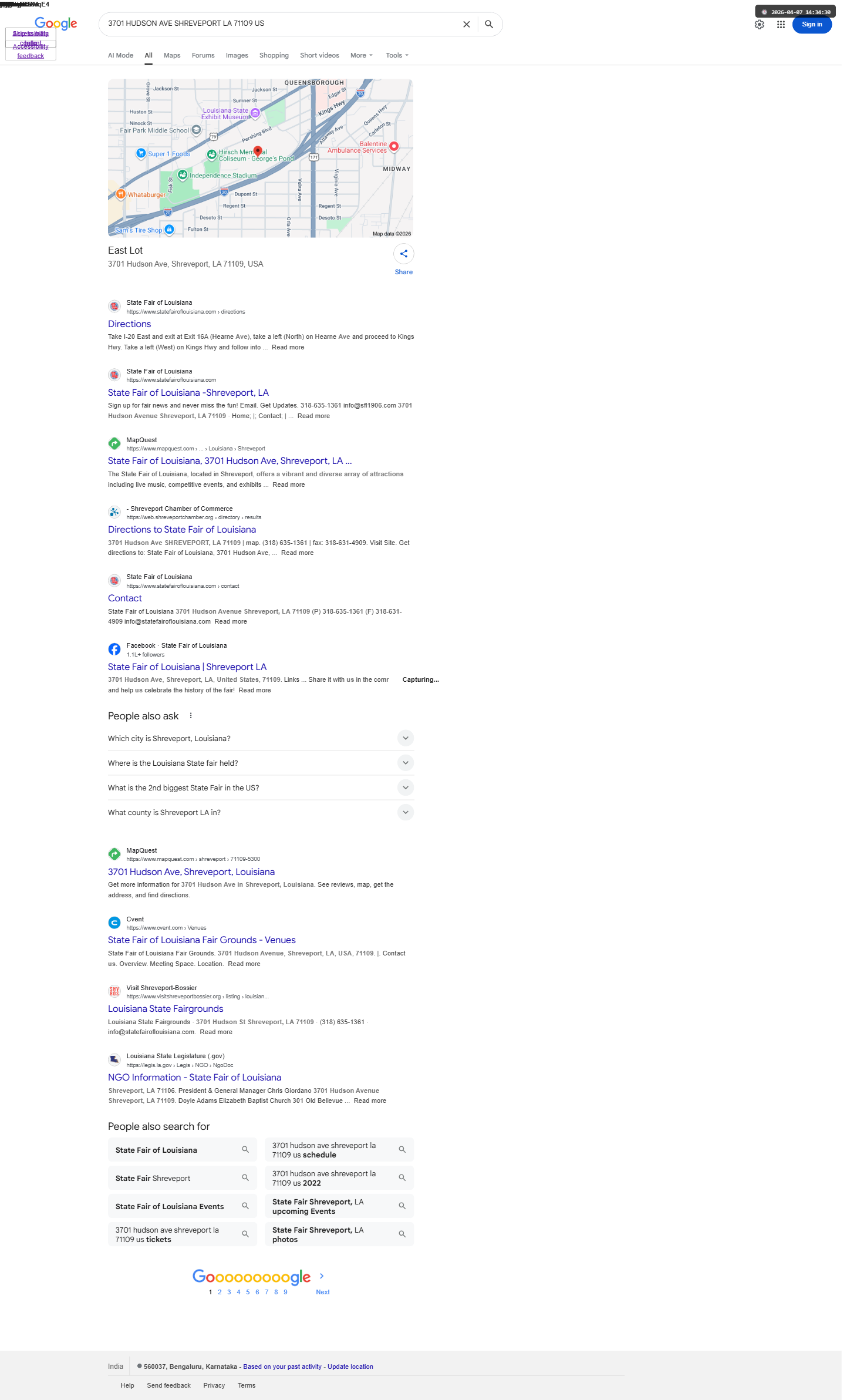The image size is (850, 1400).
Task: Expand 'What county is Shreveport LA in?'
Action: (x=261, y=812)
